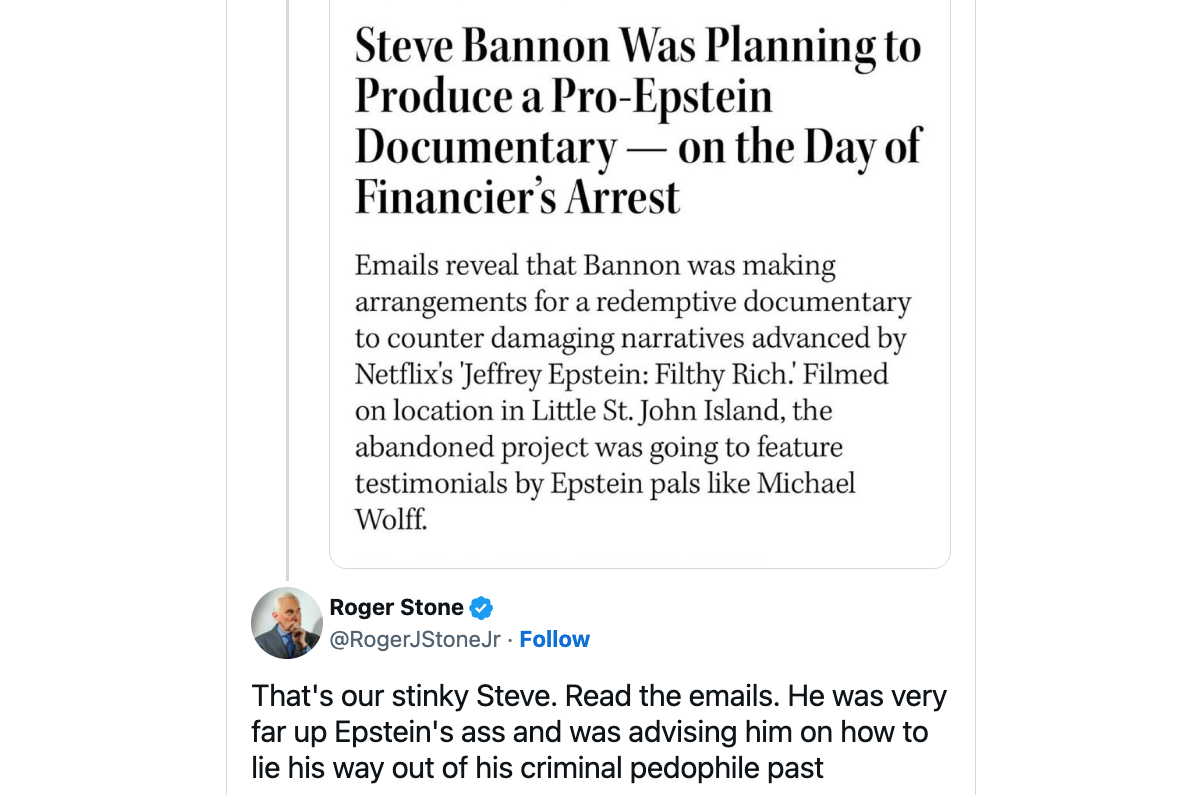The height and width of the screenshot is (795, 1192).
Task: Follow Roger Stone's account
Action: tap(554, 639)
